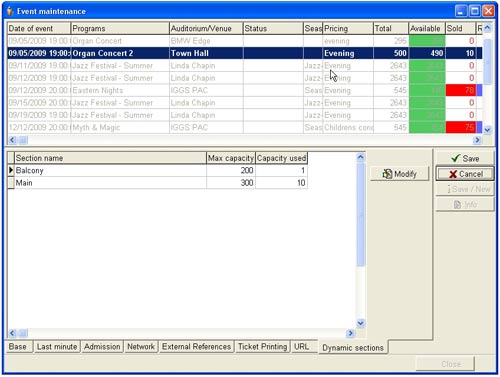Click the Main max capacity value 300
This screenshot has height=377, width=500.
click(x=231, y=183)
